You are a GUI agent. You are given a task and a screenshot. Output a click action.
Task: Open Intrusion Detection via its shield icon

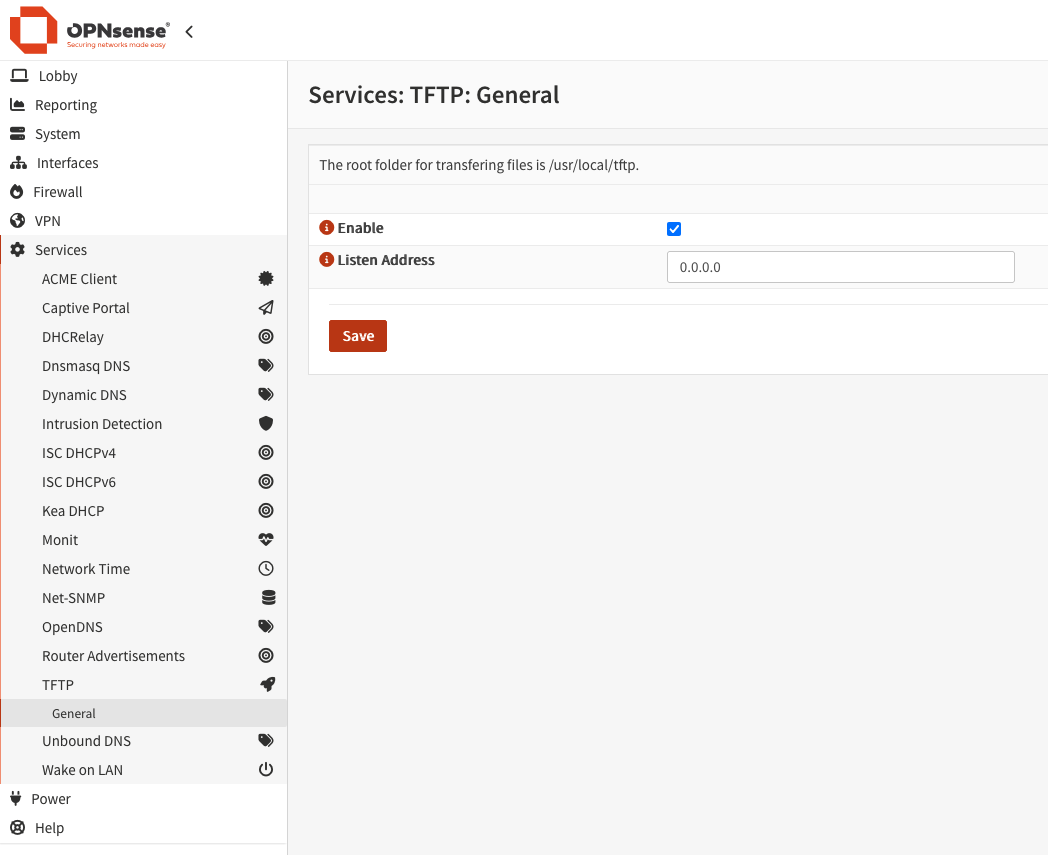[265, 423]
